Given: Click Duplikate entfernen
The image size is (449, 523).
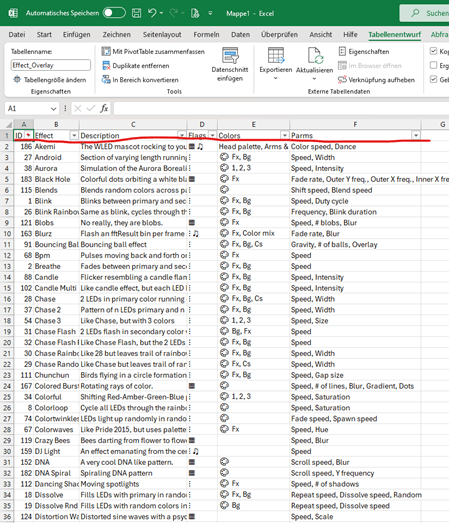Looking at the screenshot, I should click(x=135, y=66).
